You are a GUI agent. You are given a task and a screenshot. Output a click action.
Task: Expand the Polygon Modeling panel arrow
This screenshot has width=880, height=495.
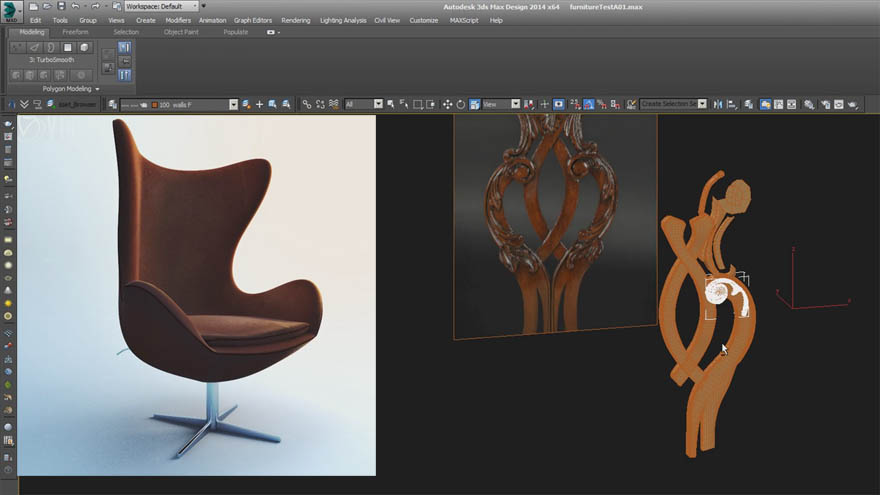tap(97, 89)
